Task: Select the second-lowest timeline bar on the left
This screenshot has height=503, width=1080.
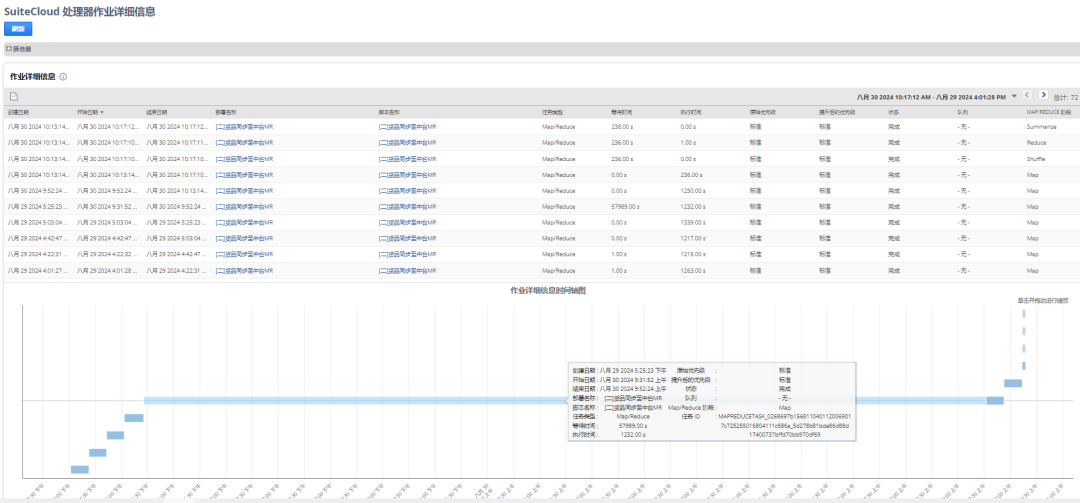Action: 98,453
